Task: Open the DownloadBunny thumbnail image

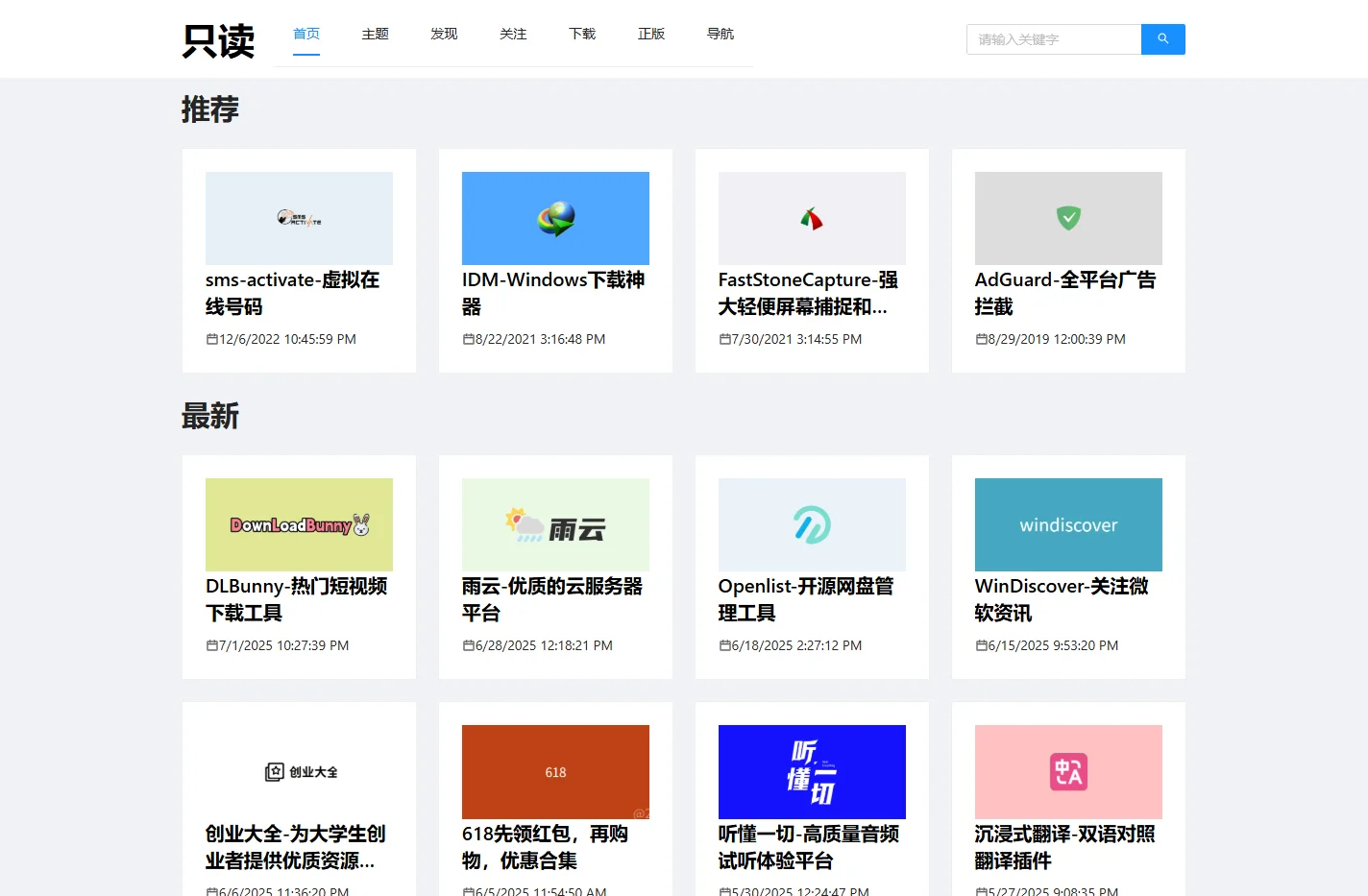Action: click(x=299, y=524)
